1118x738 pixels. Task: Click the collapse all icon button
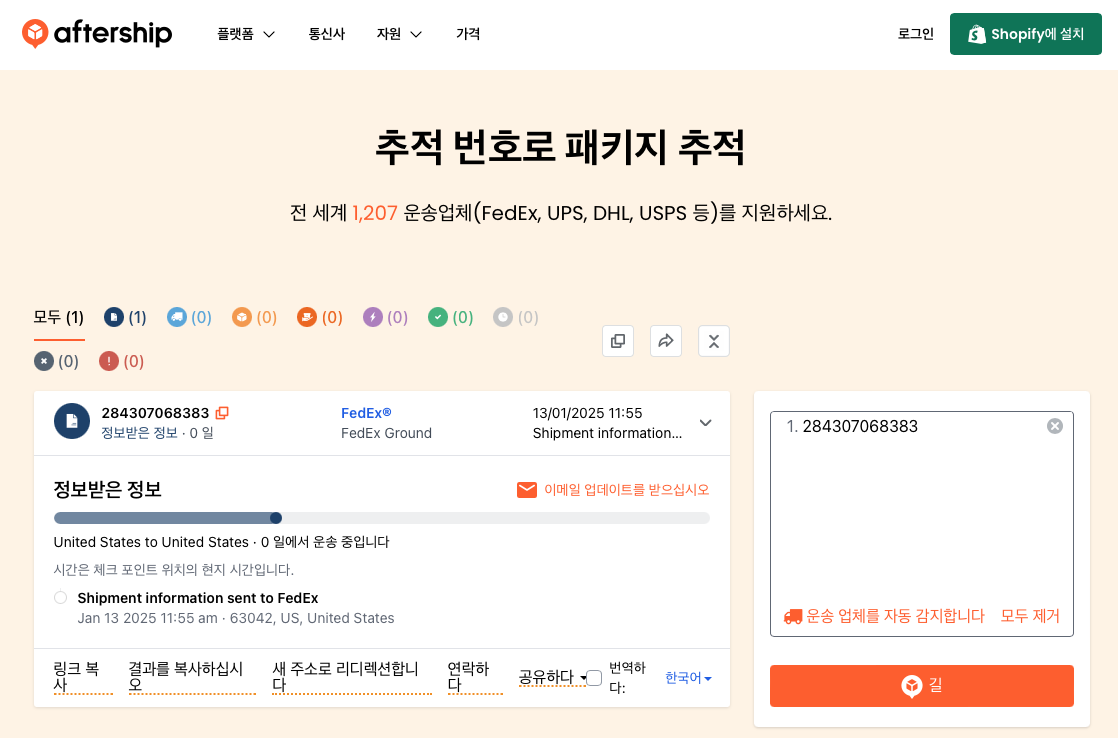(x=714, y=341)
